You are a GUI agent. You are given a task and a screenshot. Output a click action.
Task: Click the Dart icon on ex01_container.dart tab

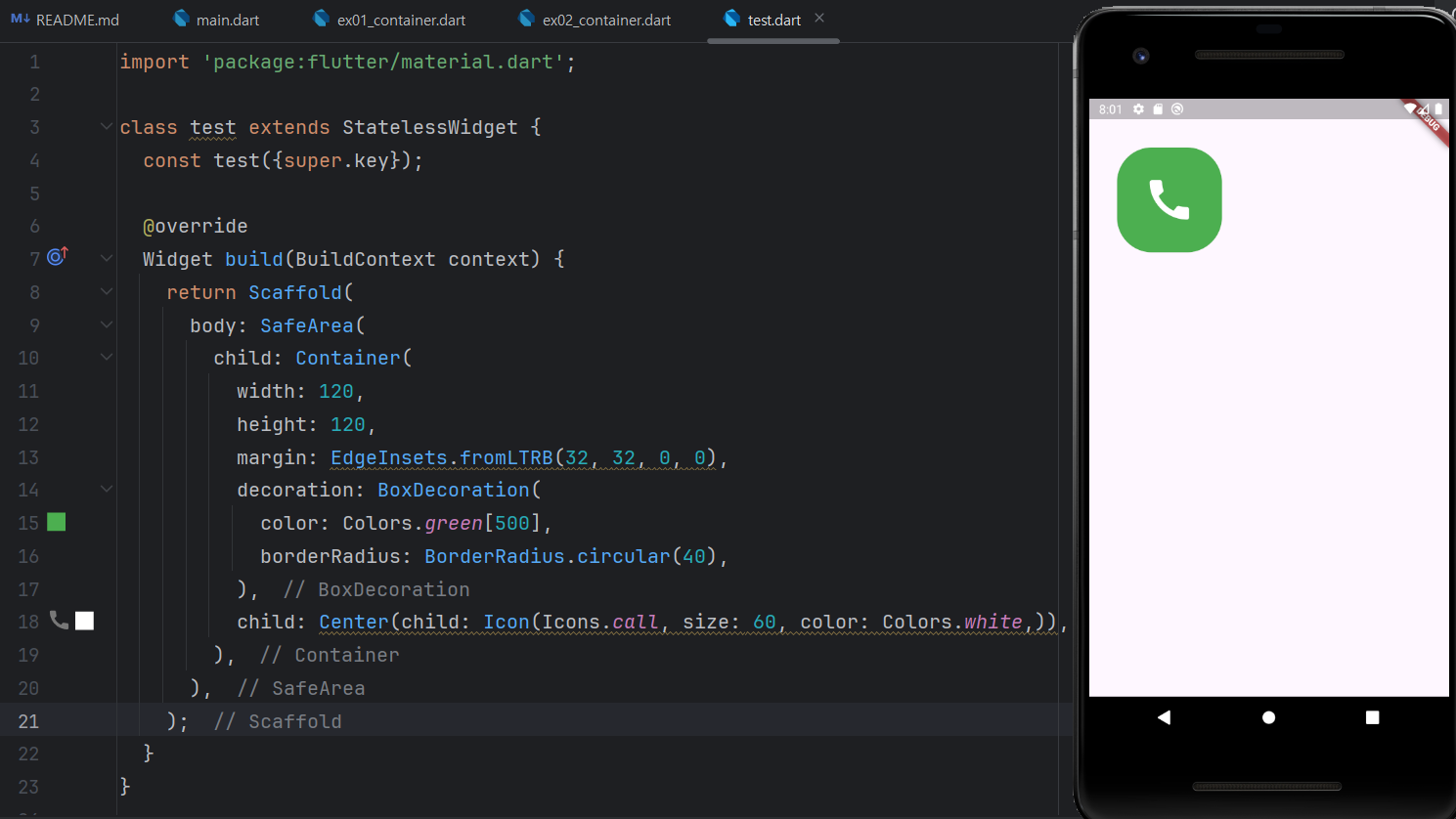(x=322, y=19)
